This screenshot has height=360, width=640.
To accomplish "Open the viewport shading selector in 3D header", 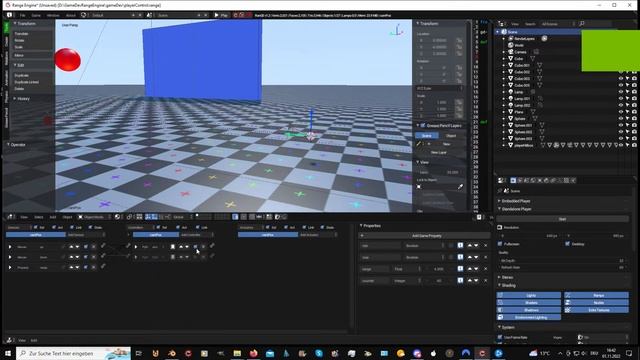I will point(118,217).
